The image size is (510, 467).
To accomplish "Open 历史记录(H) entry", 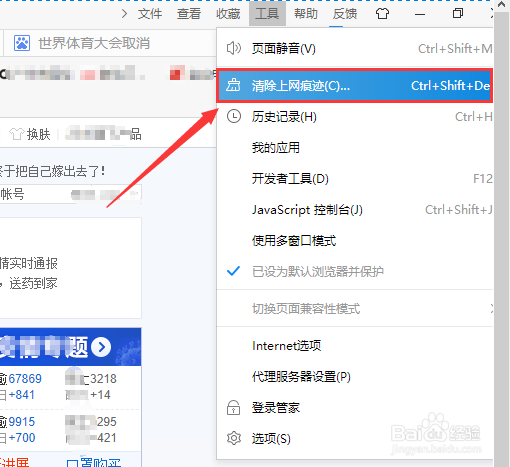I will point(355,117).
